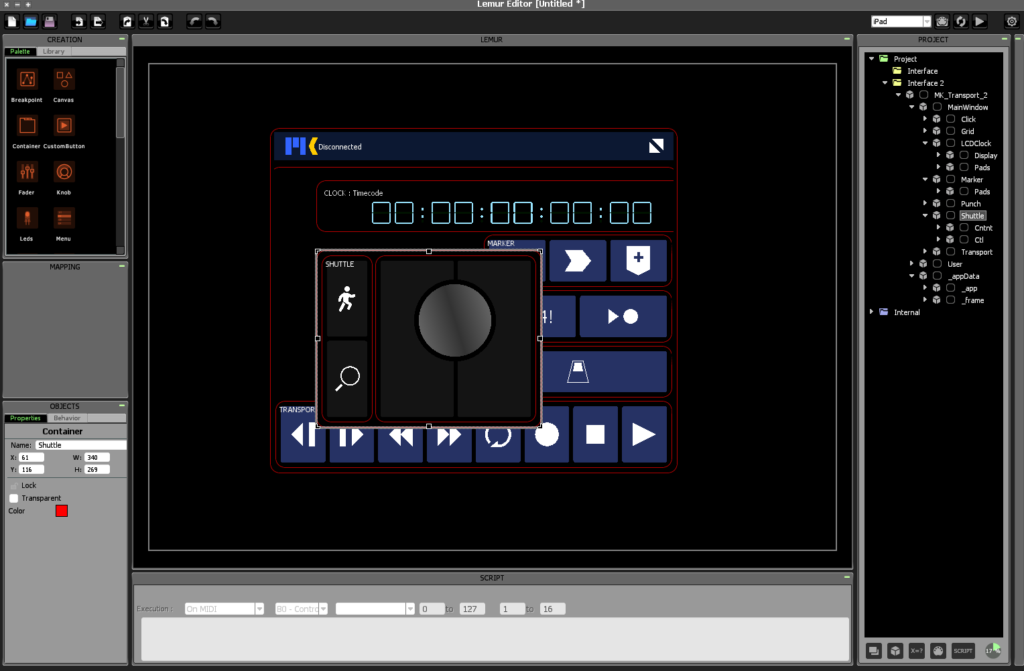Image resolution: width=1024 pixels, height=671 pixels.
Task: Open the On MIDI execution dropdown
Action: click(224, 609)
